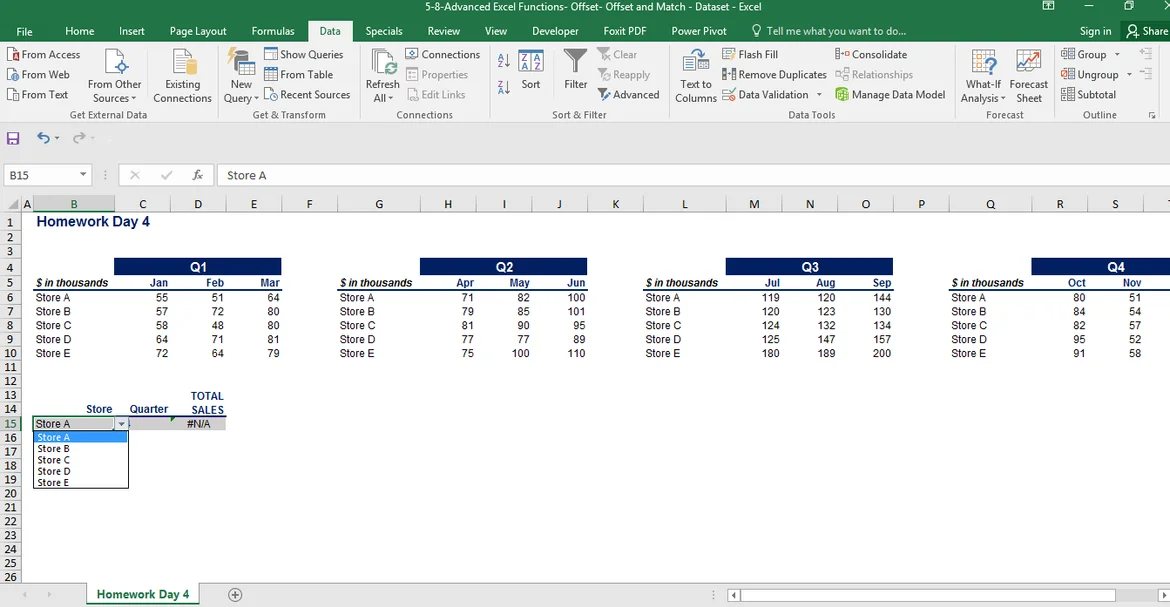Click the Flash Fill button
1170x607 pixels.
(749, 54)
